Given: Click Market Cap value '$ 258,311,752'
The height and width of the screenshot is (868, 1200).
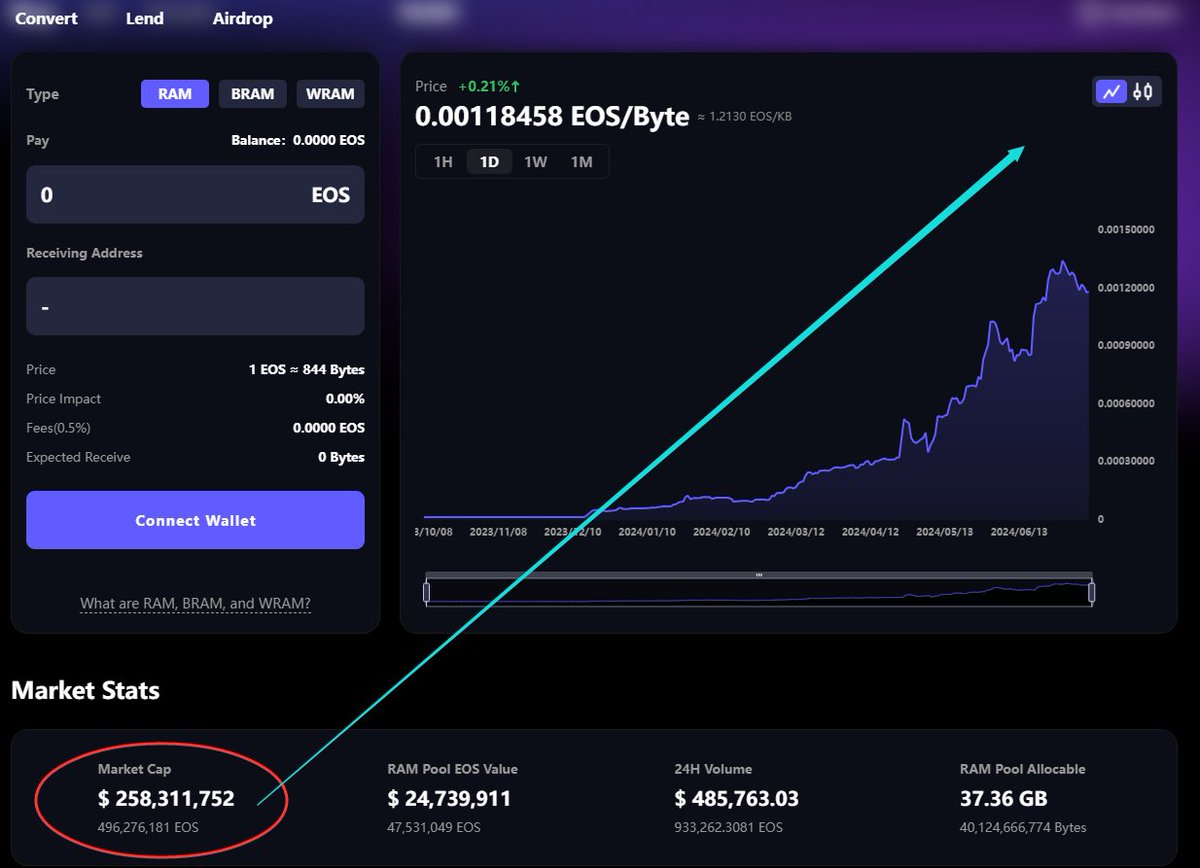Looking at the screenshot, I should tap(166, 798).
